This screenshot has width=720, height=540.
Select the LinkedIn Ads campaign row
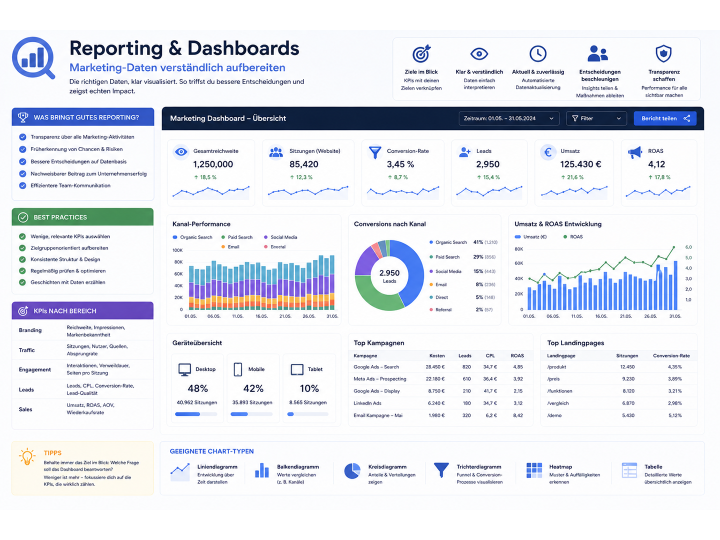coord(440,403)
